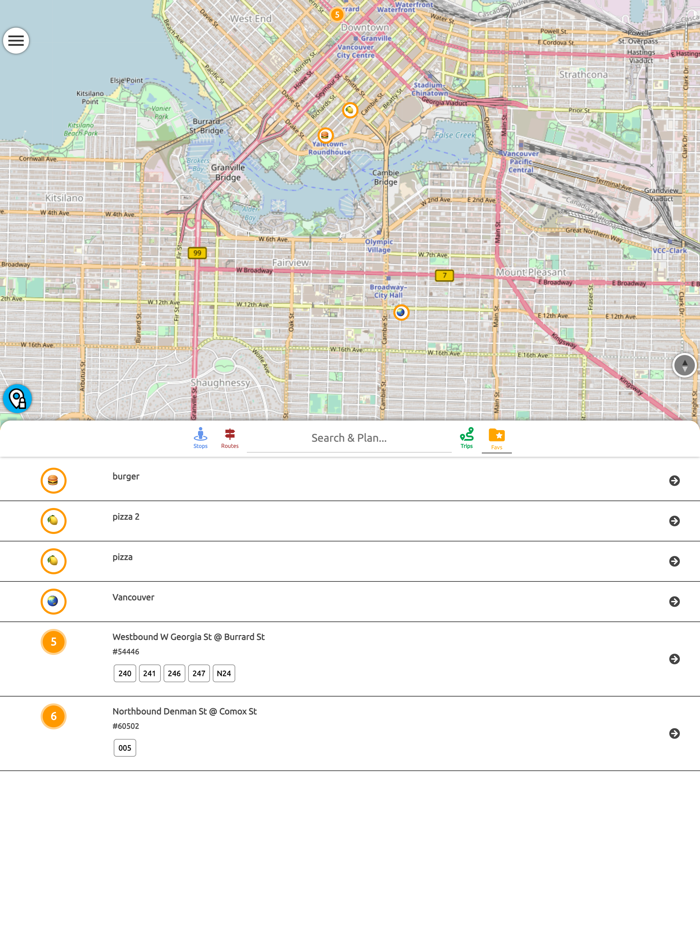Select route 005 chip
This screenshot has height=934, width=700.
pos(125,748)
